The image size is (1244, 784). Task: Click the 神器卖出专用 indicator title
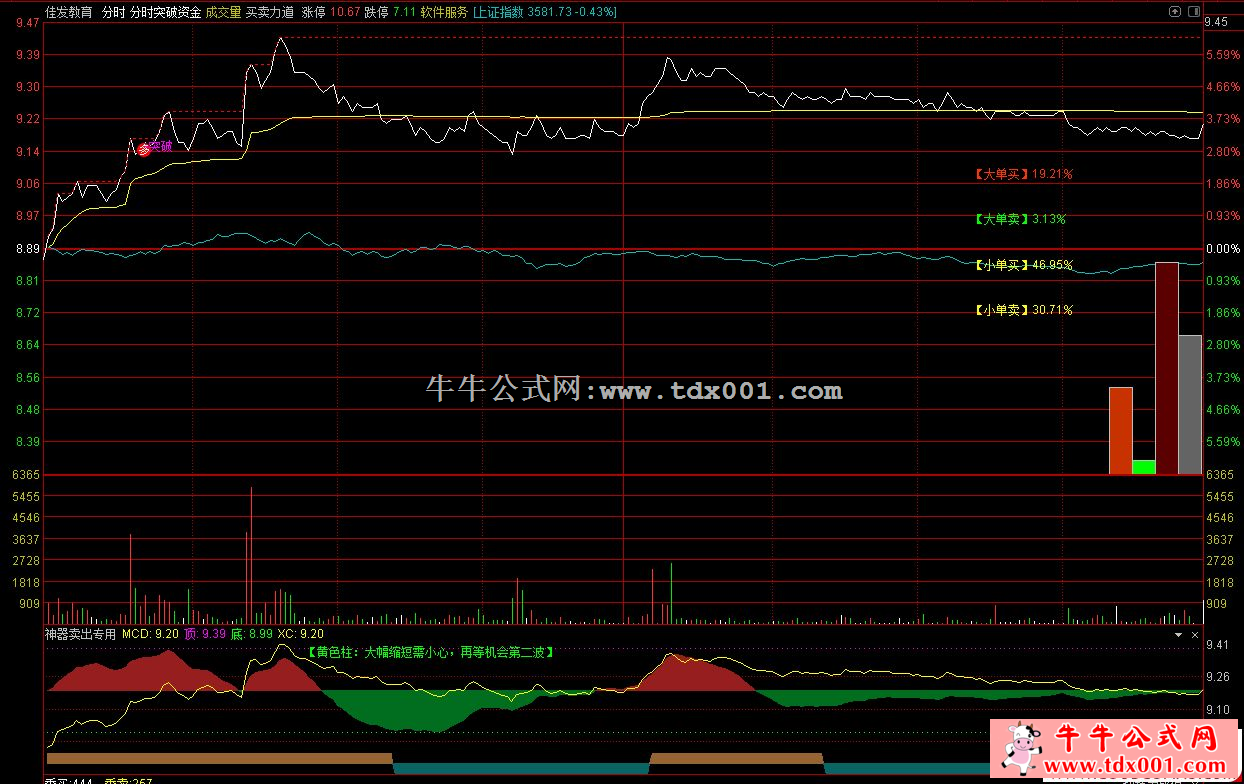coord(80,633)
